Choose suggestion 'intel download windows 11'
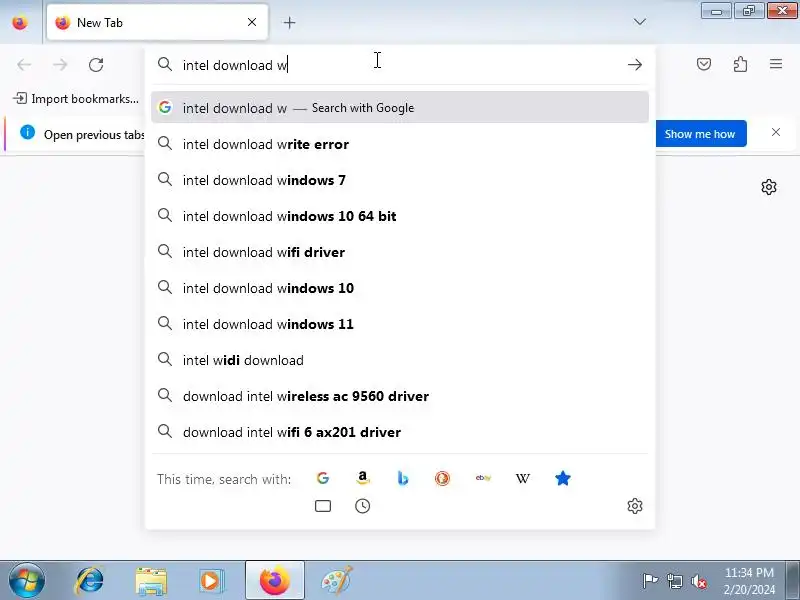This screenshot has width=800, height=600. pos(399,324)
